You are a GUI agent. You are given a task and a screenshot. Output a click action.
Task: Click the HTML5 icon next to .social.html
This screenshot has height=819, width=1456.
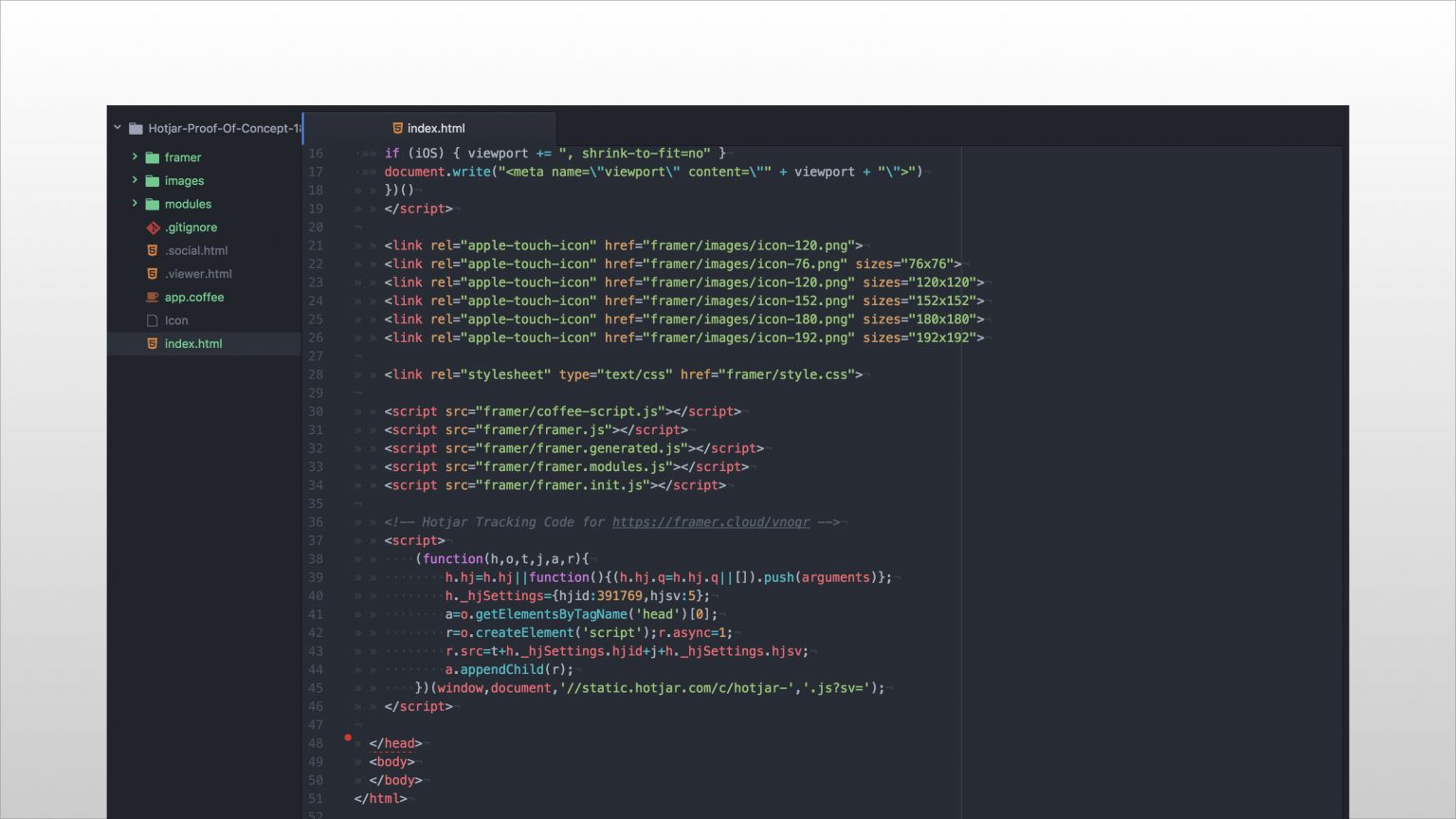point(153,250)
